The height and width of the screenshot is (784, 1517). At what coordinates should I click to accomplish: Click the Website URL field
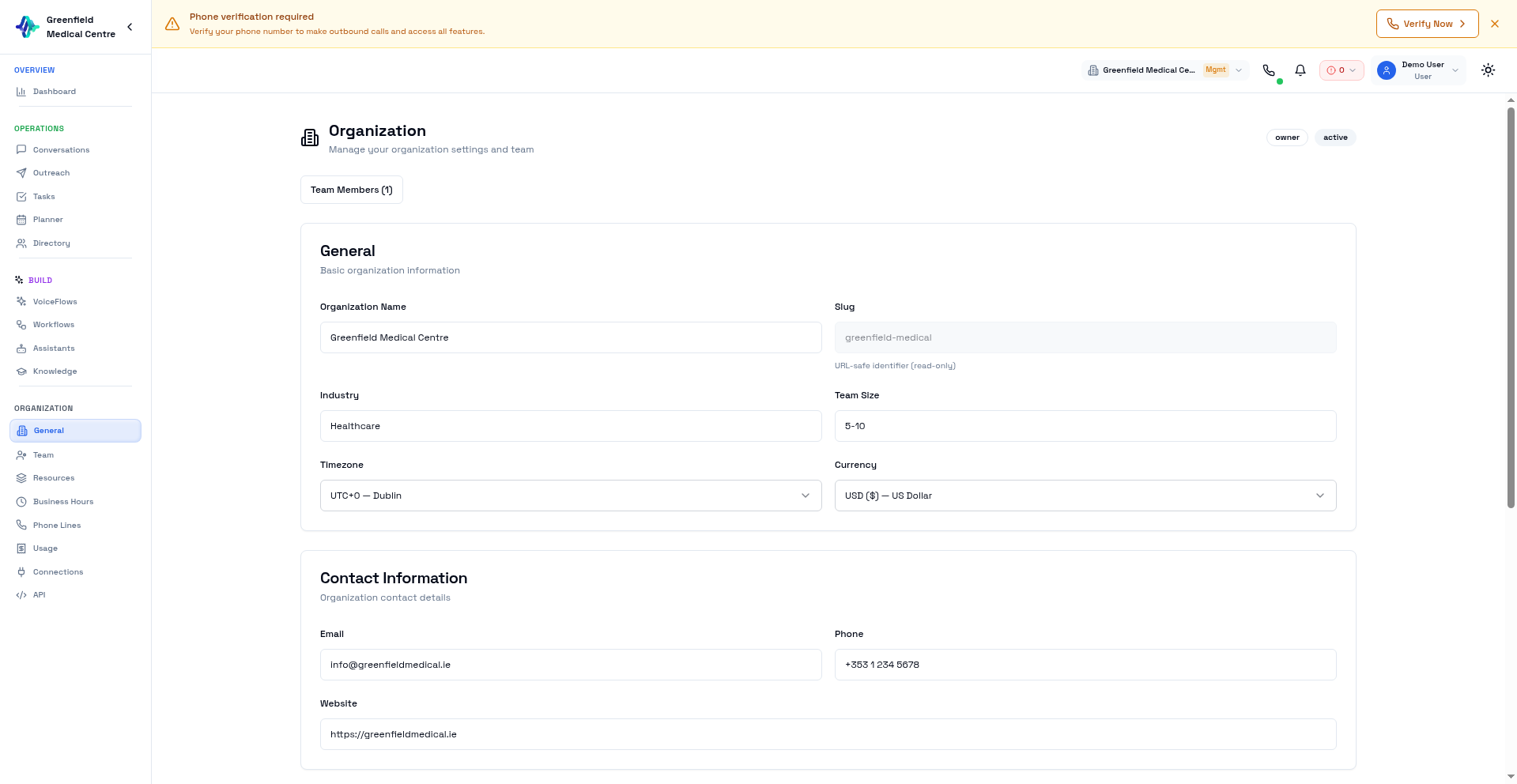(828, 734)
